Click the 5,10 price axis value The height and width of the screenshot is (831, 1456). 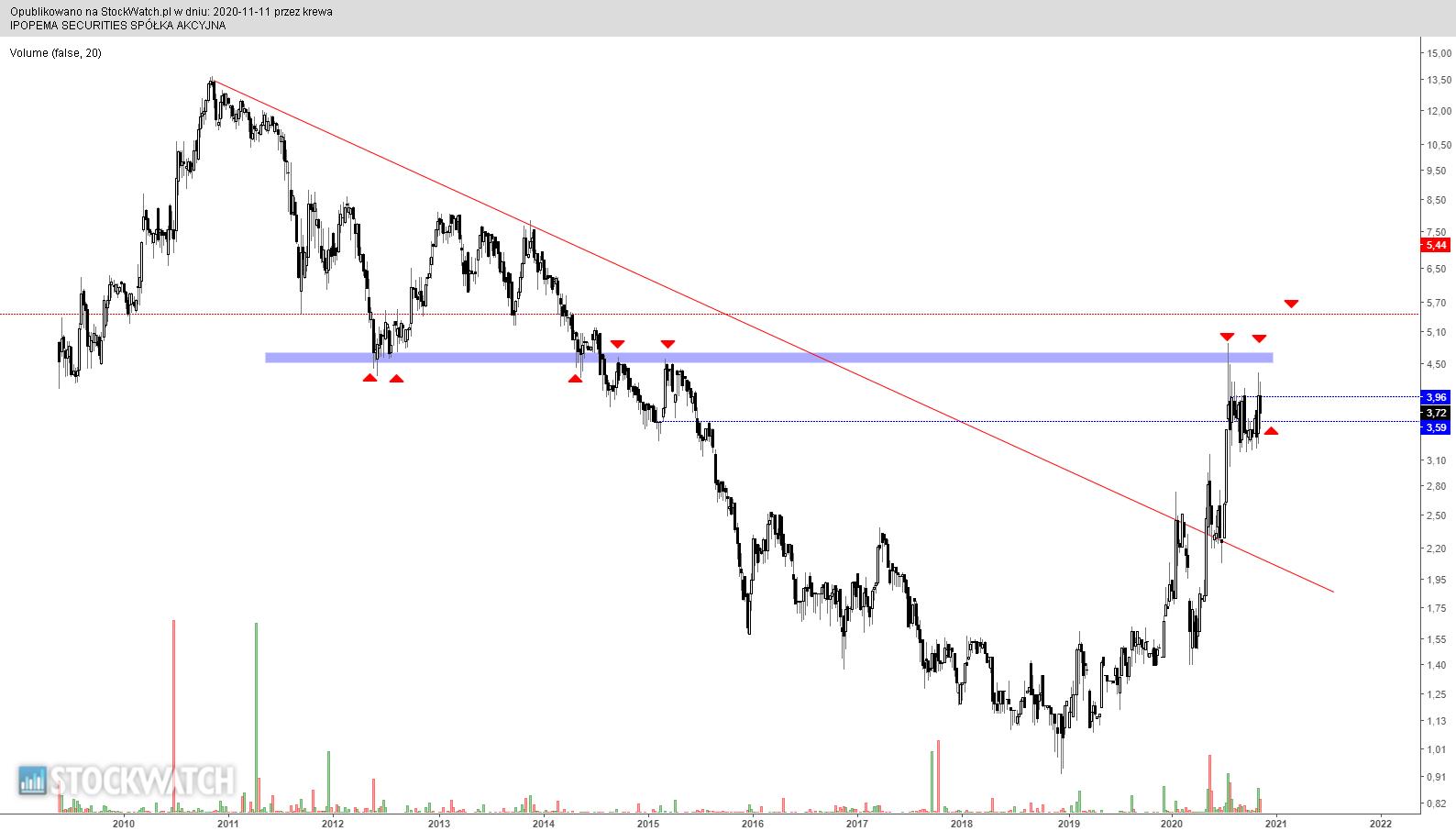pyautogui.click(x=1439, y=332)
